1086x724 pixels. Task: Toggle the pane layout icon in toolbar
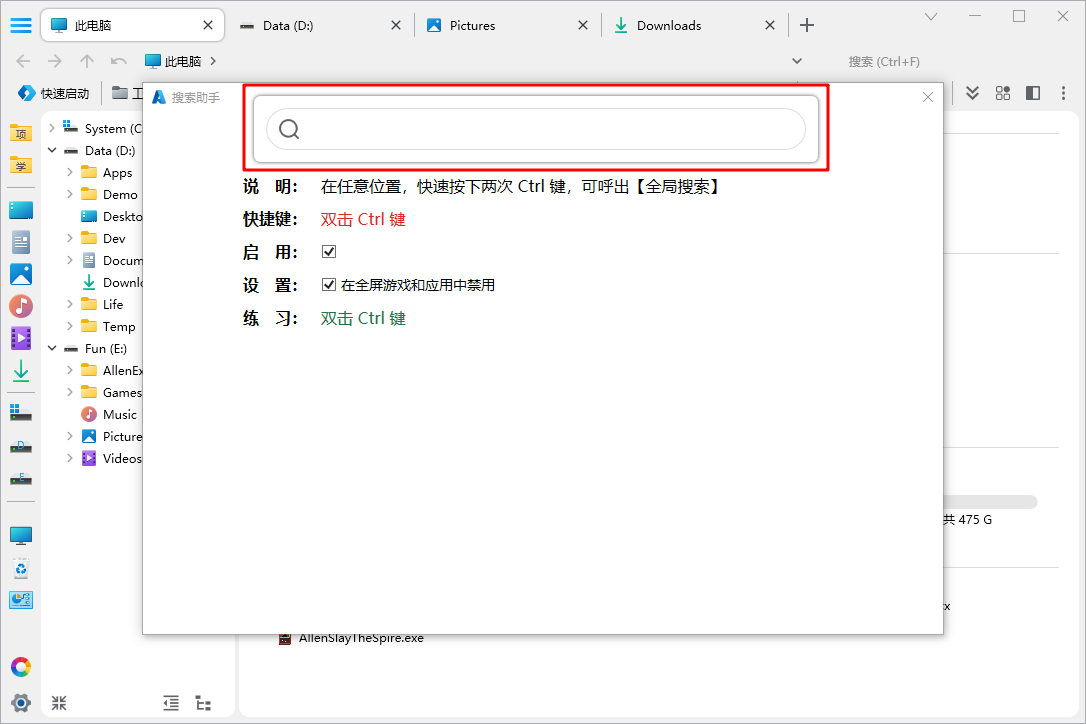pyautogui.click(x=1033, y=93)
